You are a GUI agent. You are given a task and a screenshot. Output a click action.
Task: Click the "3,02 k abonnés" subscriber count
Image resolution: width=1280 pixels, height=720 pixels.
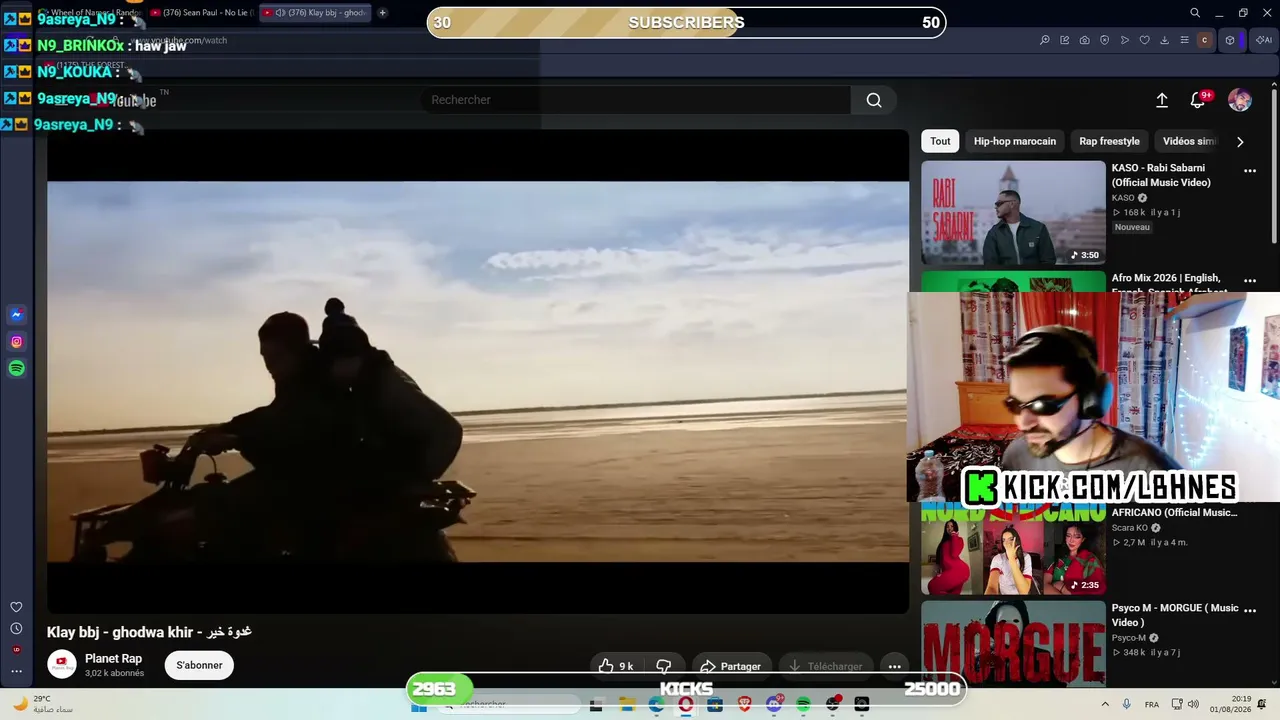point(114,674)
